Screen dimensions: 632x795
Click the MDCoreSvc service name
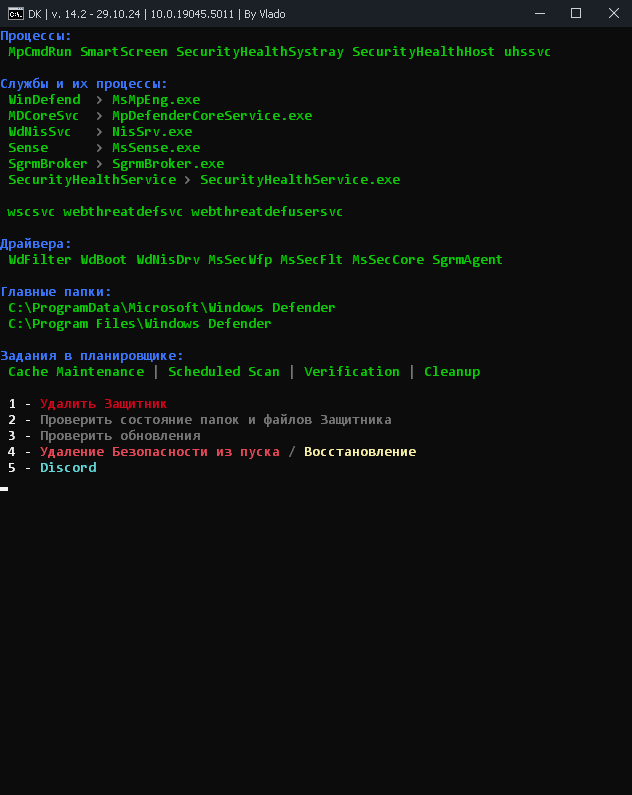point(44,116)
